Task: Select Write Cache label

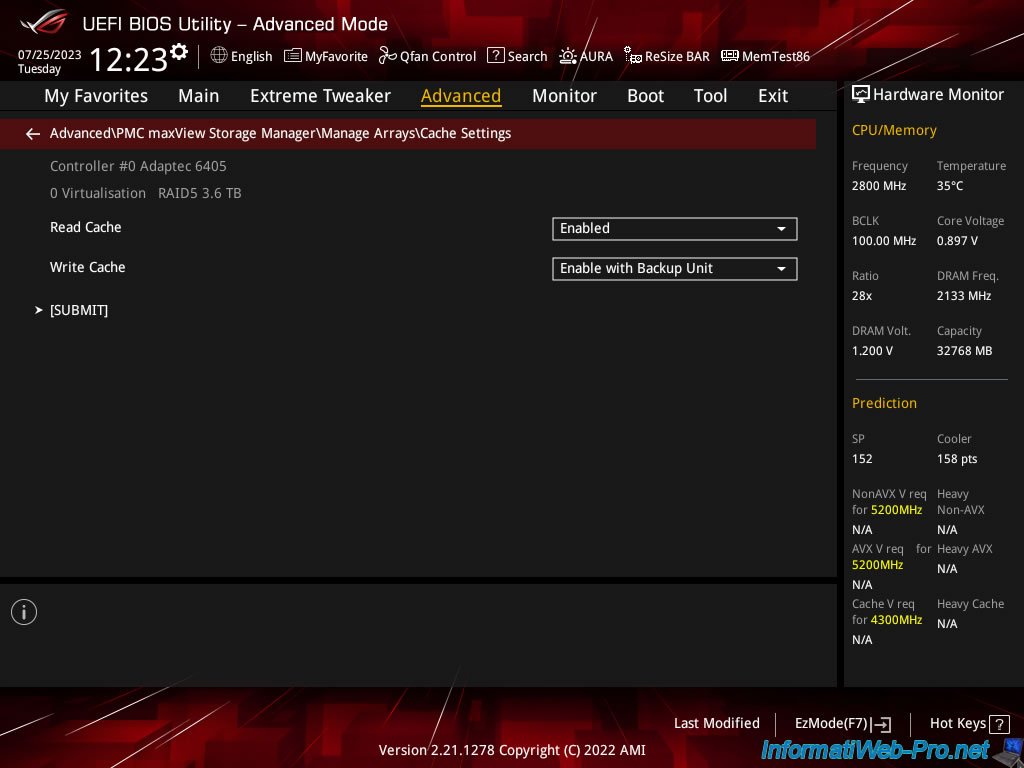Action: click(x=88, y=267)
